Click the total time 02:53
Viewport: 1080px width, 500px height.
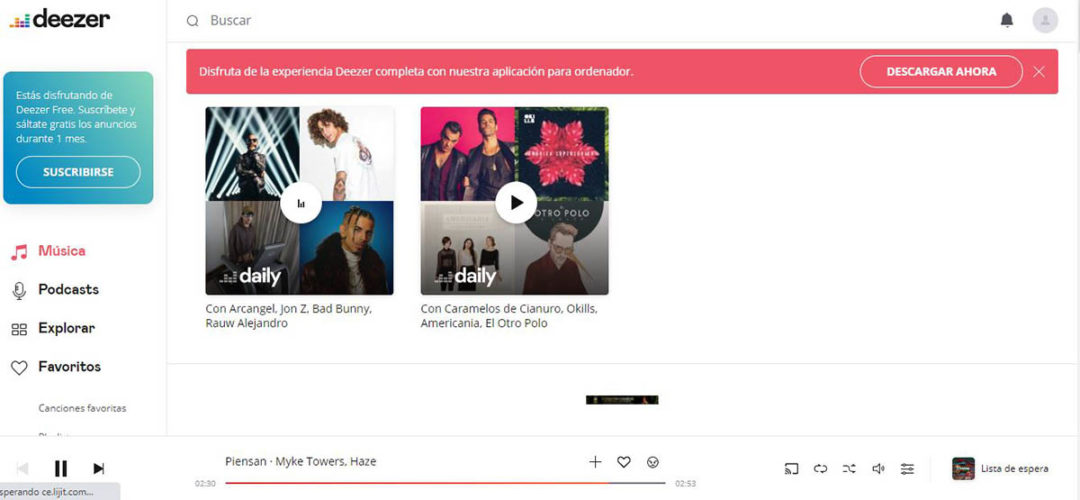tap(685, 483)
